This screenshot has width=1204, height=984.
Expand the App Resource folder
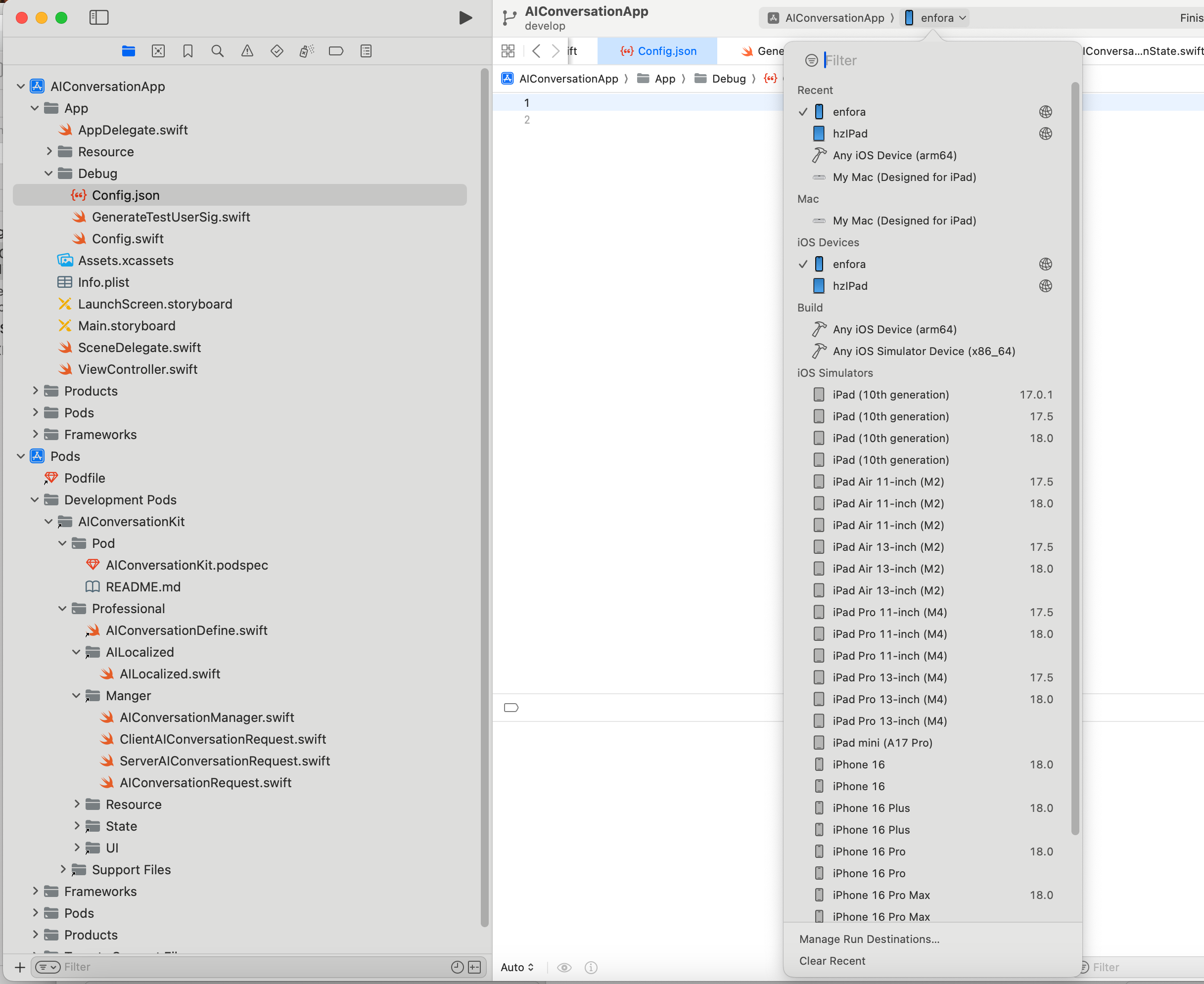[49, 151]
